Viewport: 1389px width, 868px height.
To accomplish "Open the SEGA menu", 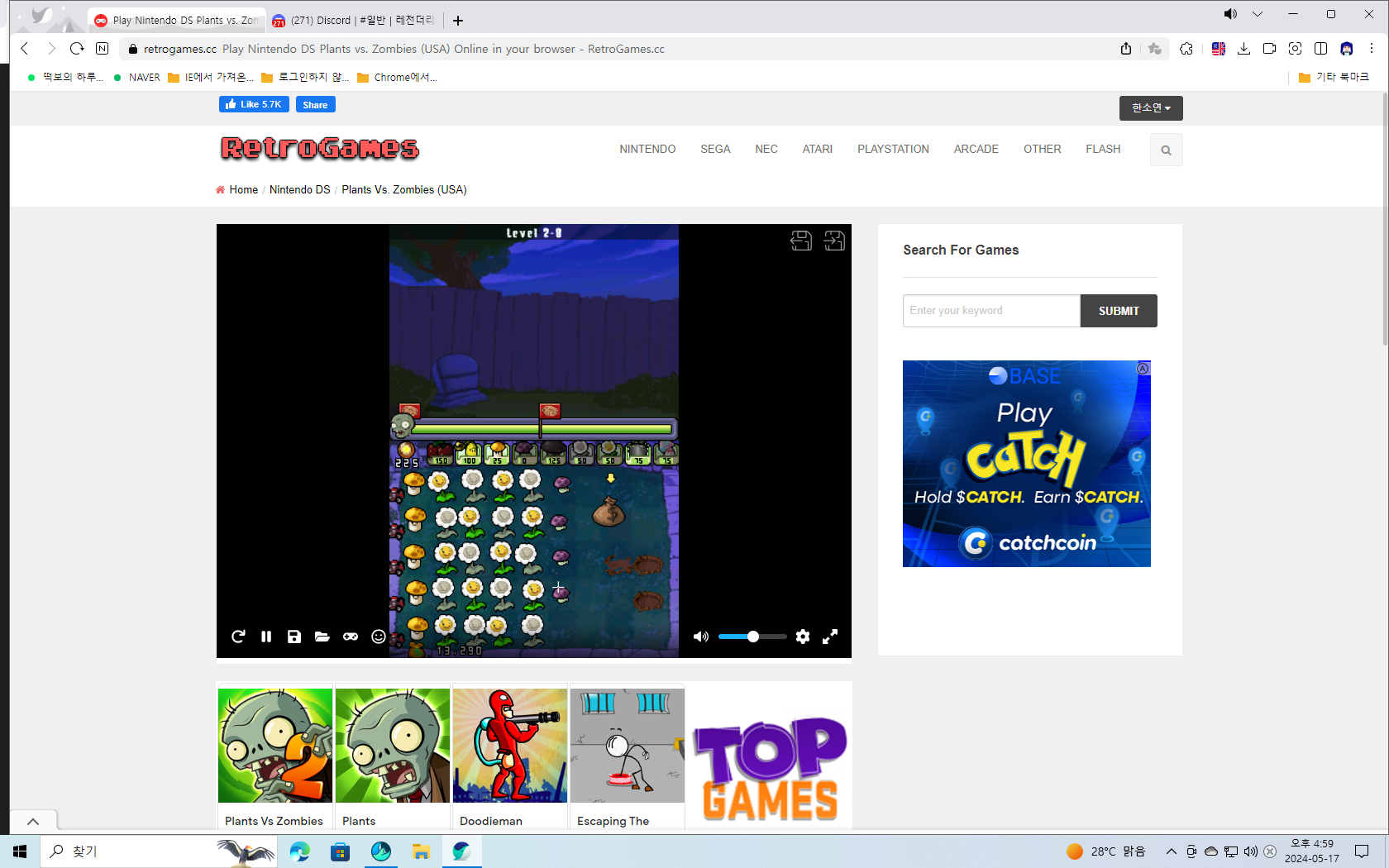I will [715, 149].
